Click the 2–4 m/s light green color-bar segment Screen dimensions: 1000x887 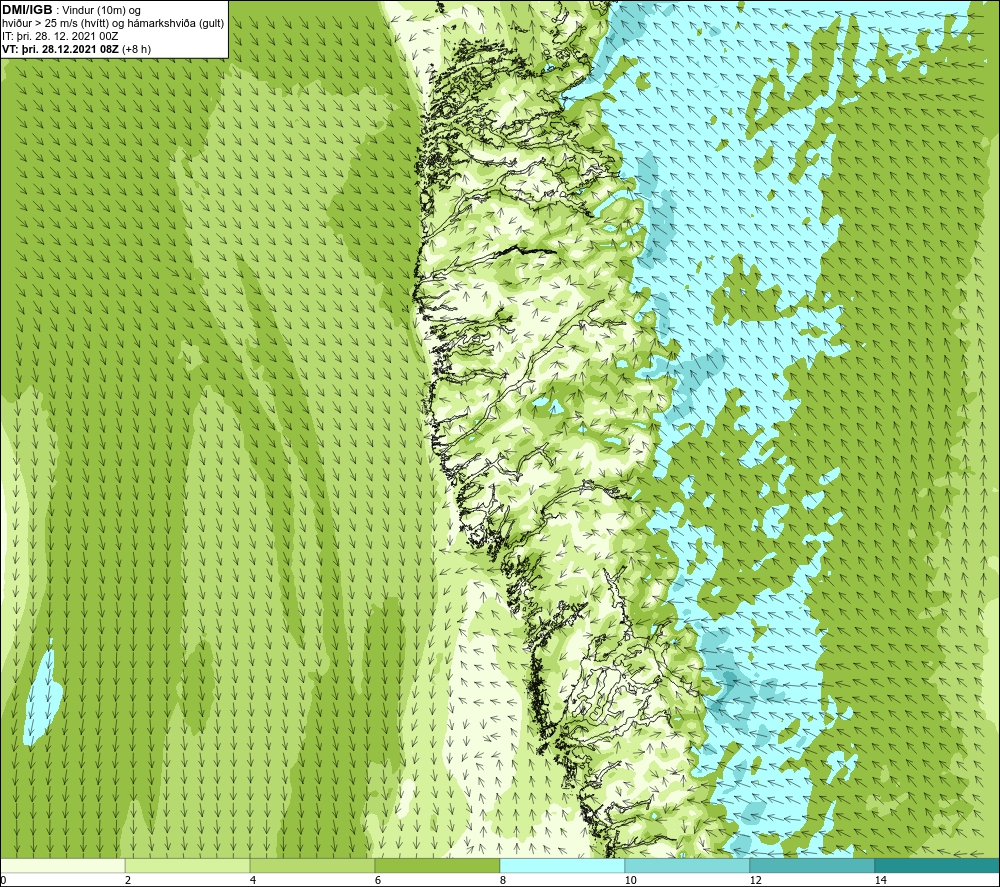pyautogui.click(x=187, y=866)
